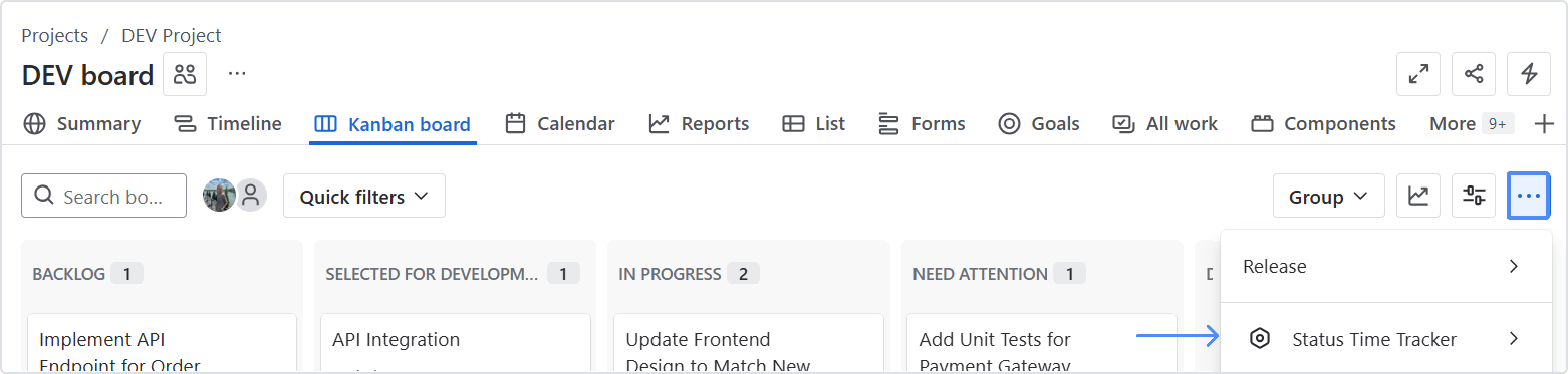This screenshot has height=374, width=1568.
Task: Add a new tab with plus icon
Action: [1543, 124]
